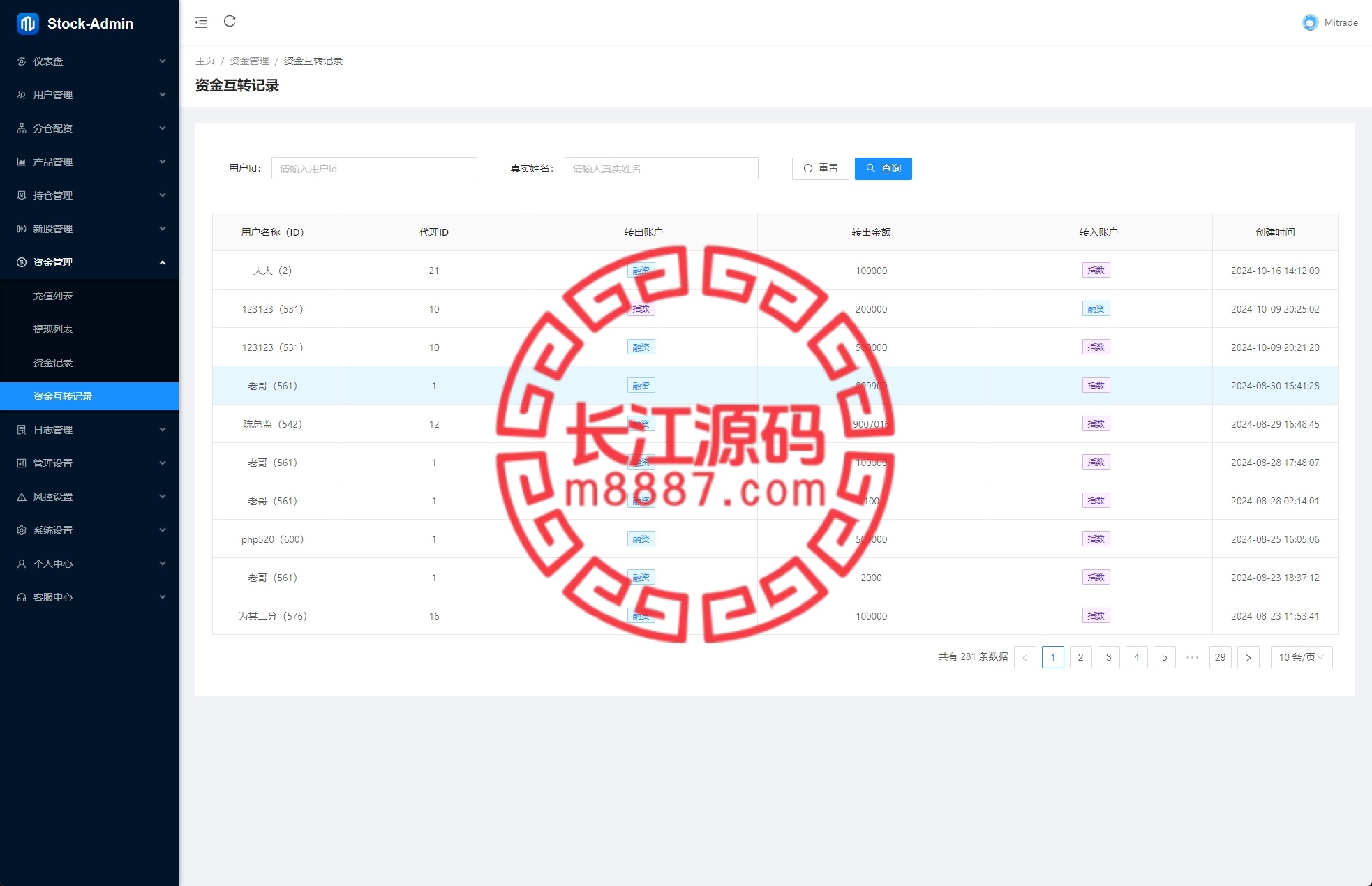Click the 个人中心 person icon
The image size is (1372, 886).
click(x=22, y=564)
